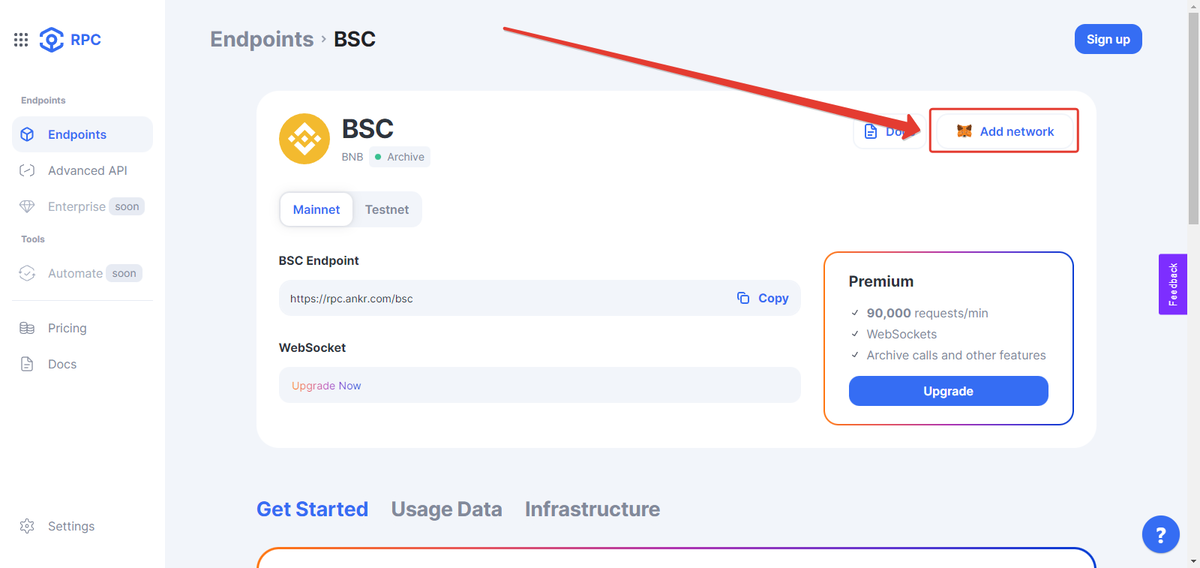
Task: Click the BSC Binance coin logo
Action: pos(304,139)
